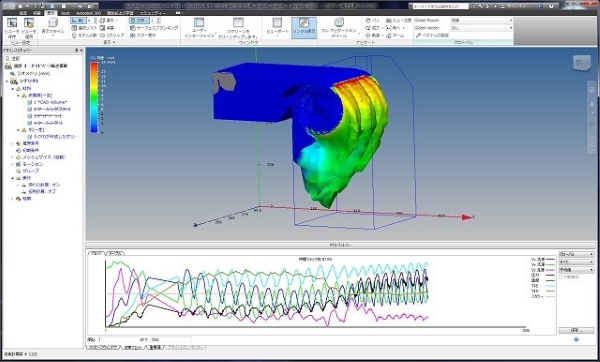The image size is (600, 362).
Task: Toggle the highlighted link display button
Action: pyautogui.click(x=304, y=28)
